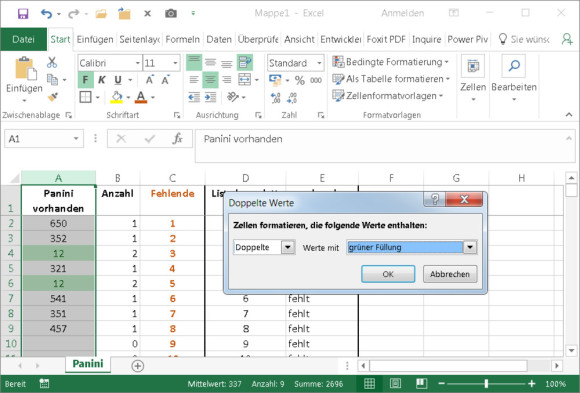Copy the selected cells
Viewport: 580px width, 393px height.
[x=52, y=80]
